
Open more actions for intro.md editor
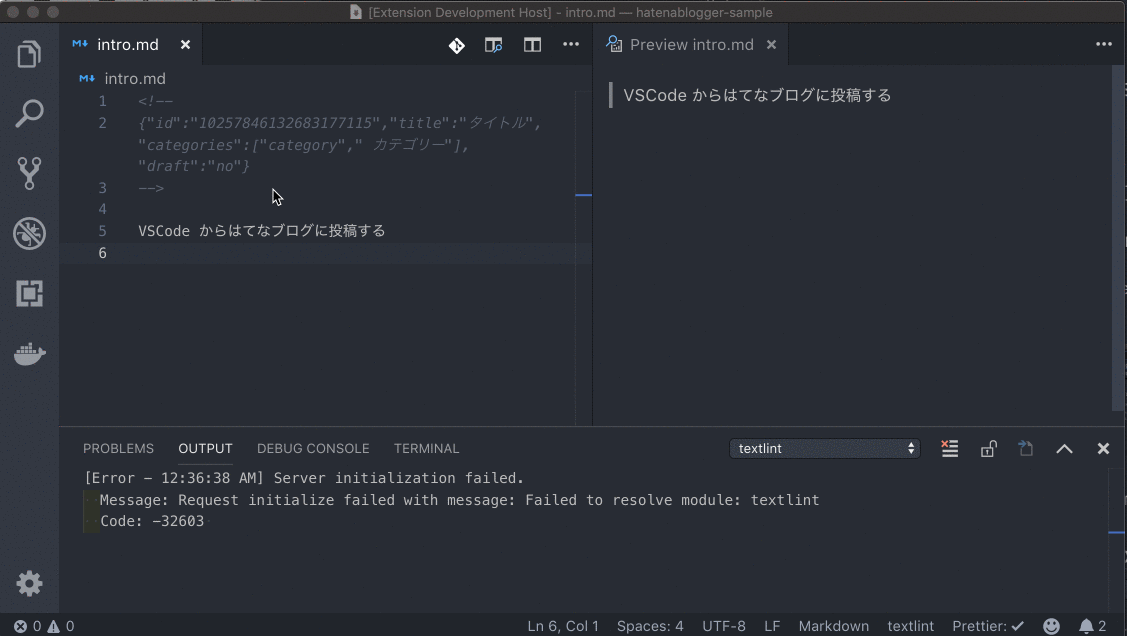point(571,45)
